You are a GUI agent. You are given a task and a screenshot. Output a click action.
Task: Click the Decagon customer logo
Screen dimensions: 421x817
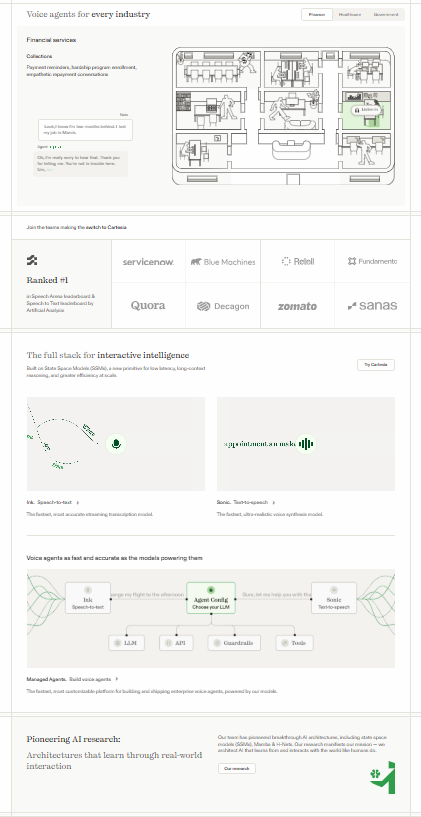223,306
